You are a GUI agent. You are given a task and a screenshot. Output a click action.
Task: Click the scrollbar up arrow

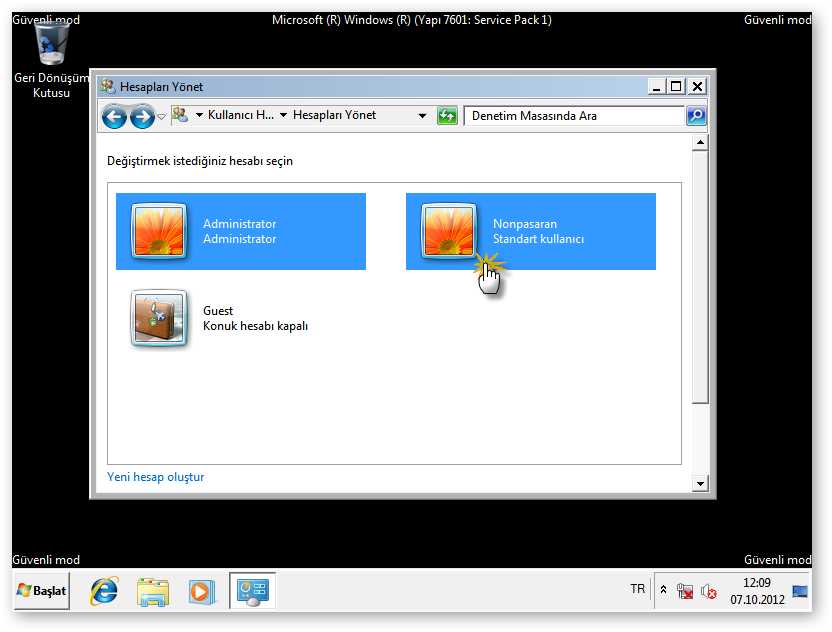(x=700, y=142)
